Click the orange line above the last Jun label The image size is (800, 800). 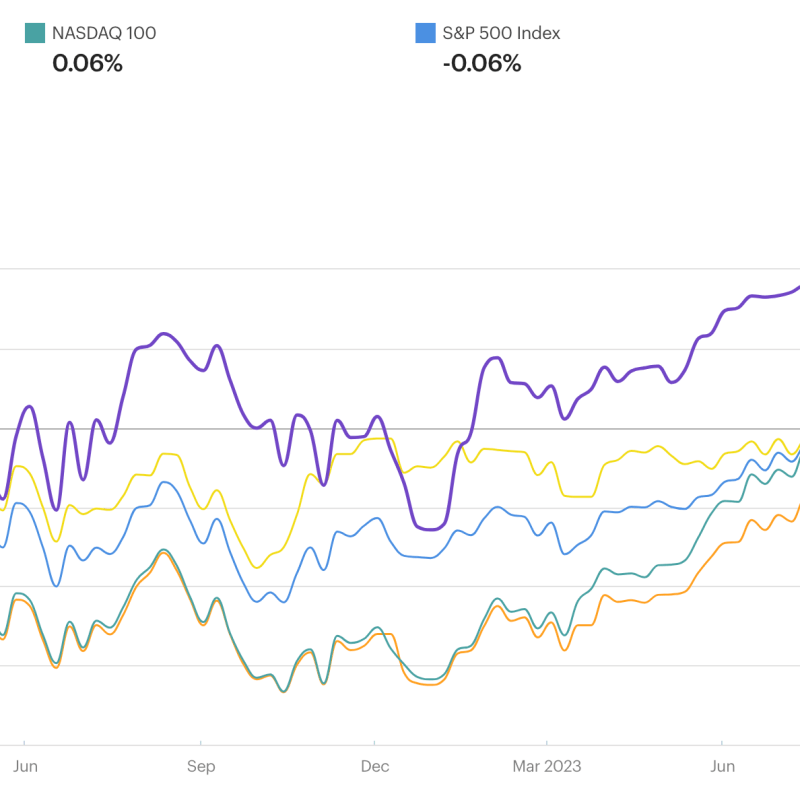(722, 546)
